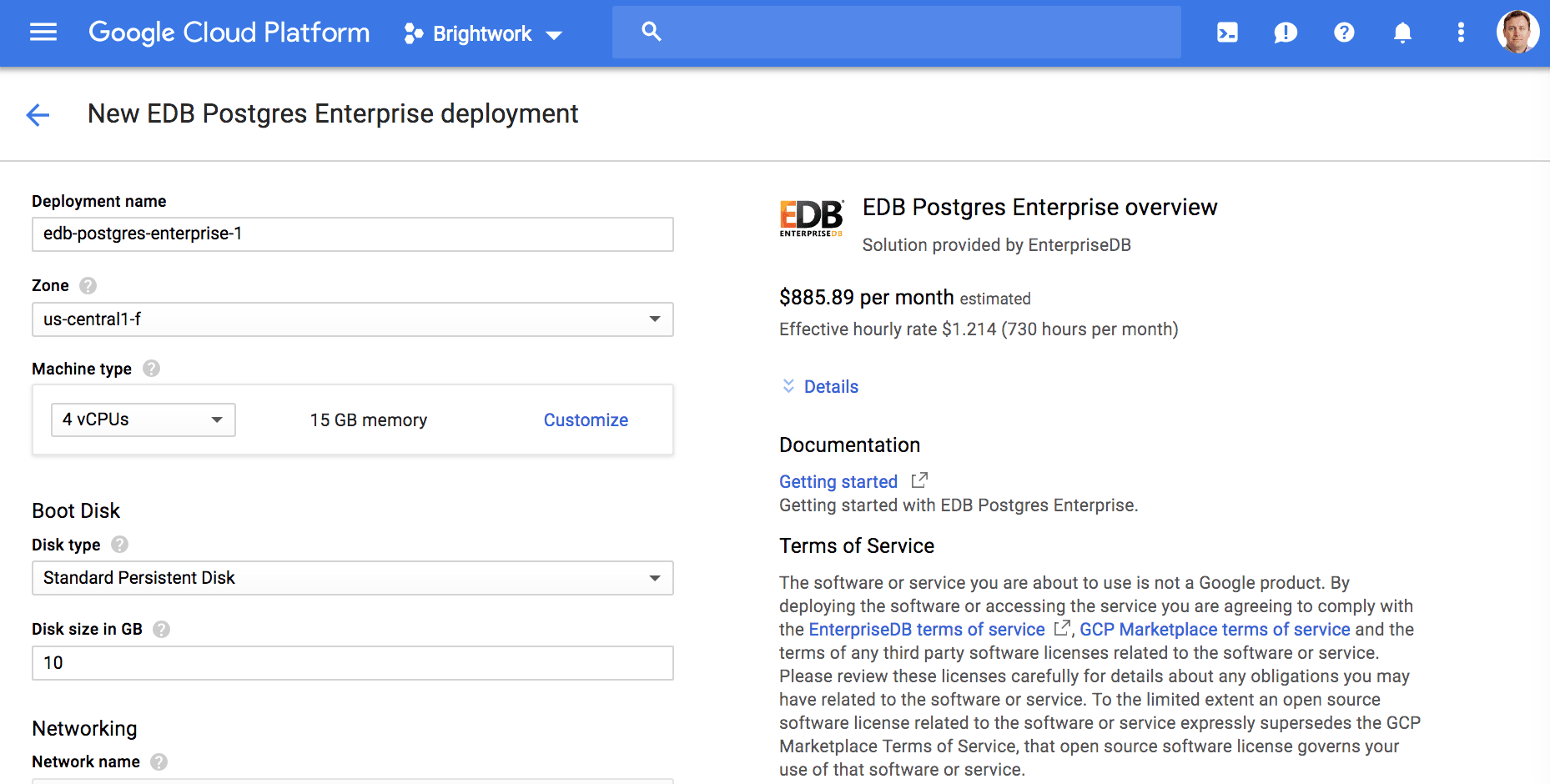Click the Google Cloud Platform title
The width and height of the screenshot is (1550, 784).
(229, 33)
